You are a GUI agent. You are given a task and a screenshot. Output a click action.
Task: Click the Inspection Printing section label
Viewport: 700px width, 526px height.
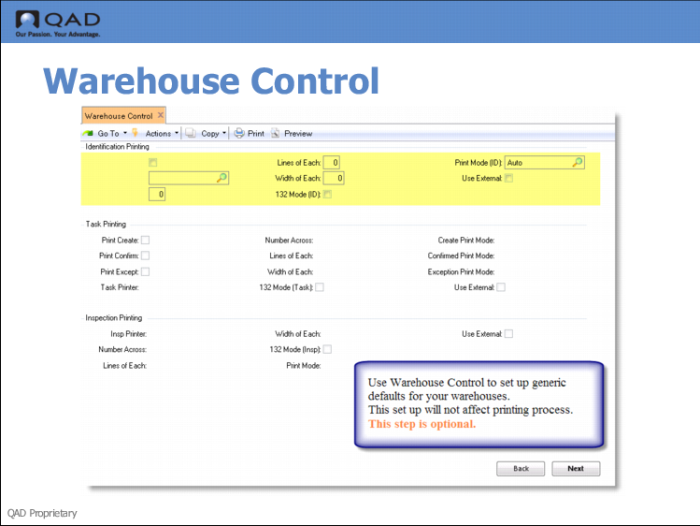pos(114,318)
